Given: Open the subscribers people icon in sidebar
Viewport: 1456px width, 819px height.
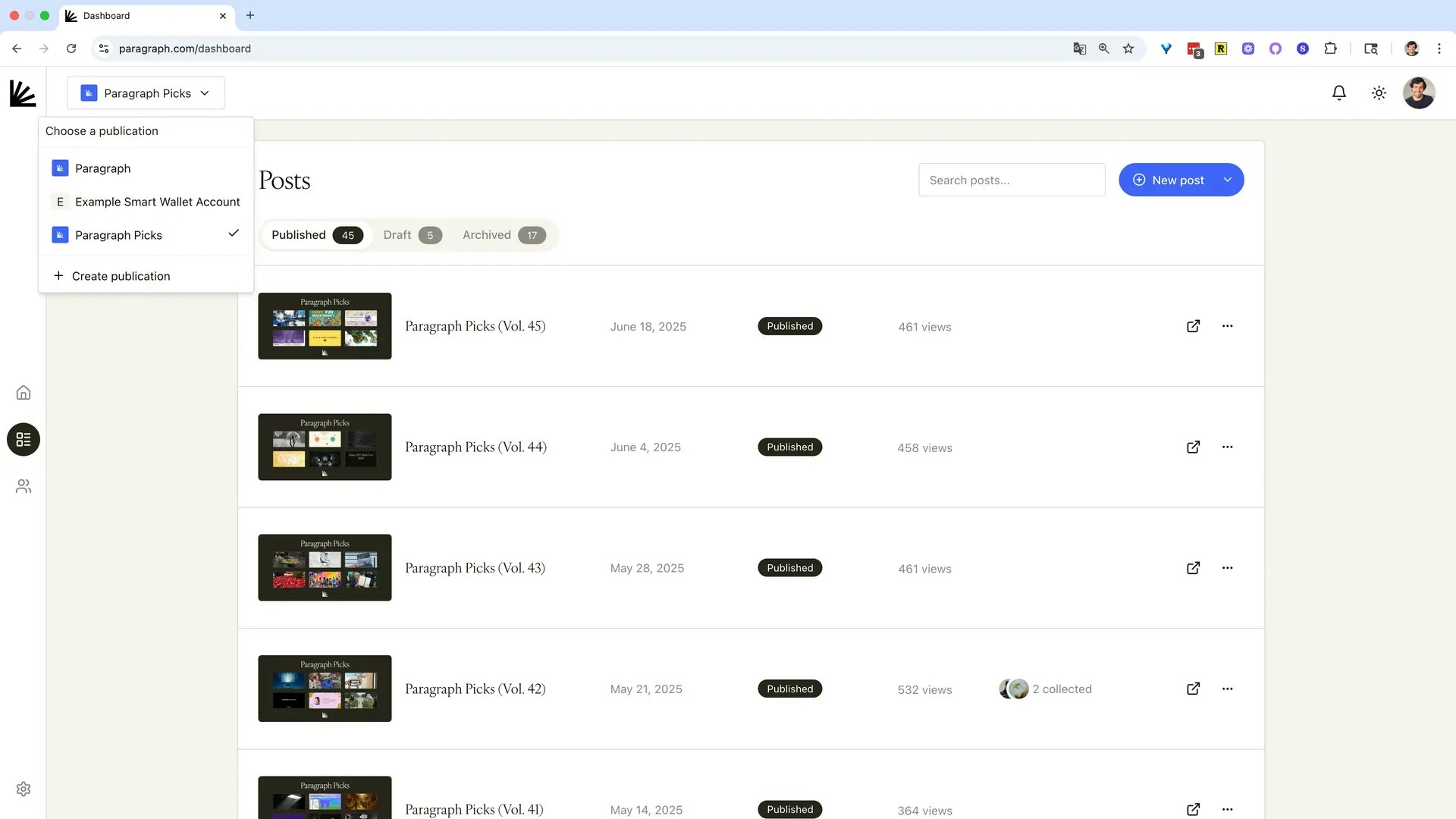Looking at the screenshot, I should coord(24,486).
